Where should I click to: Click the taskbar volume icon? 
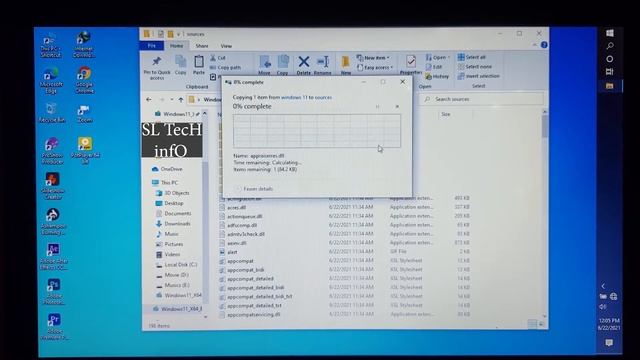pyautogui.click(x=603, y=307)
